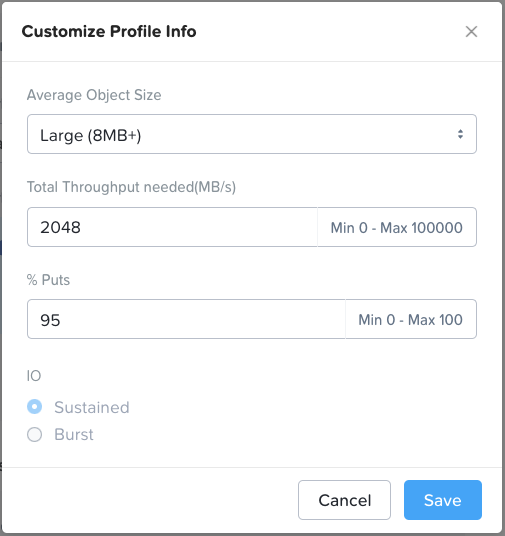This screenshot has height=536, width=505.
Task: Save the customized profile info
Action: 443,500
